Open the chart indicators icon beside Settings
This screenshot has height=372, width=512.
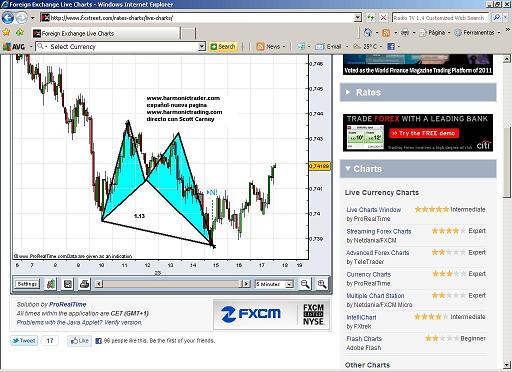(51, 284)
